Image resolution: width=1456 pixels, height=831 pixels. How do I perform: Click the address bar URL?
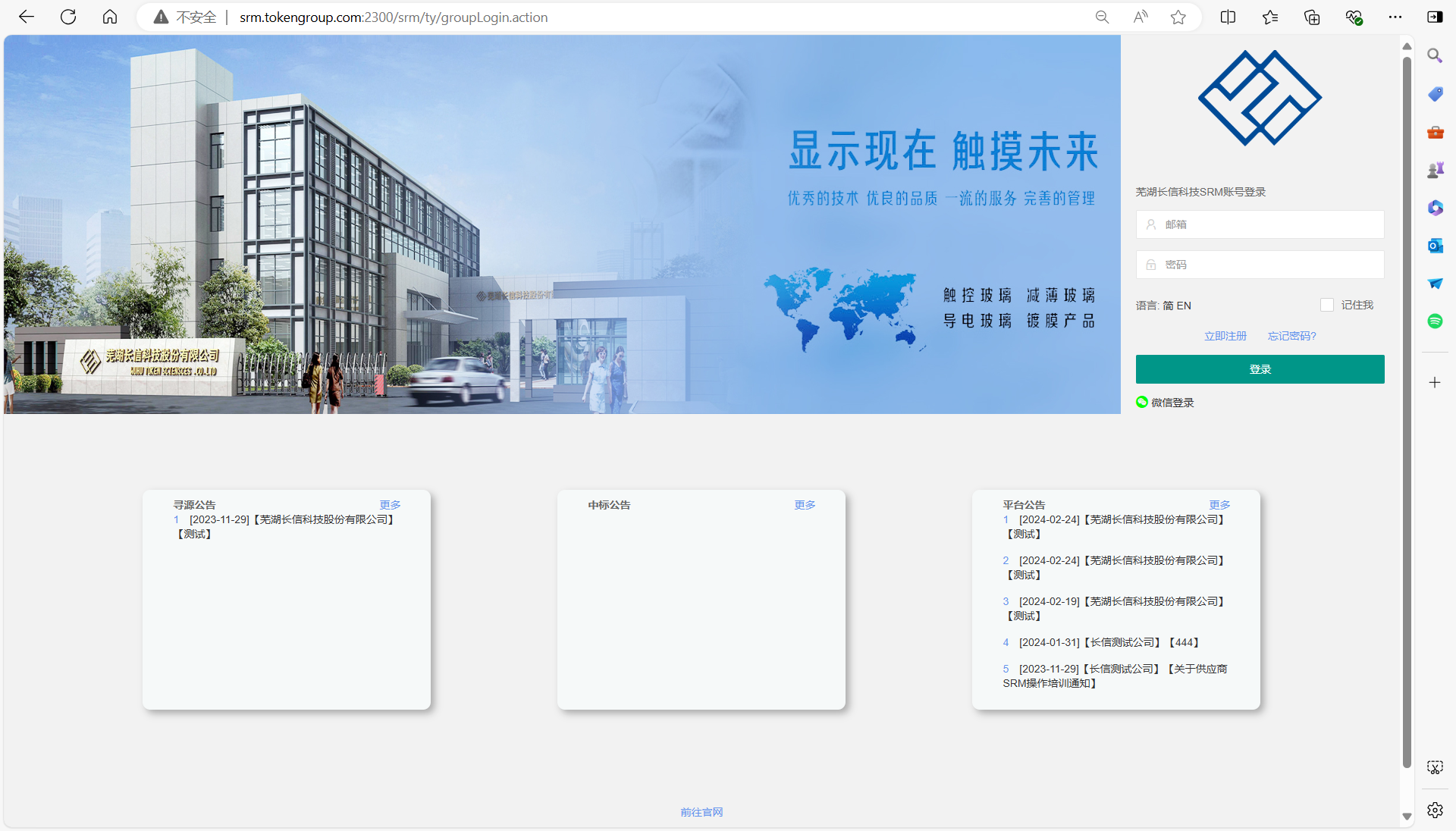394,17
